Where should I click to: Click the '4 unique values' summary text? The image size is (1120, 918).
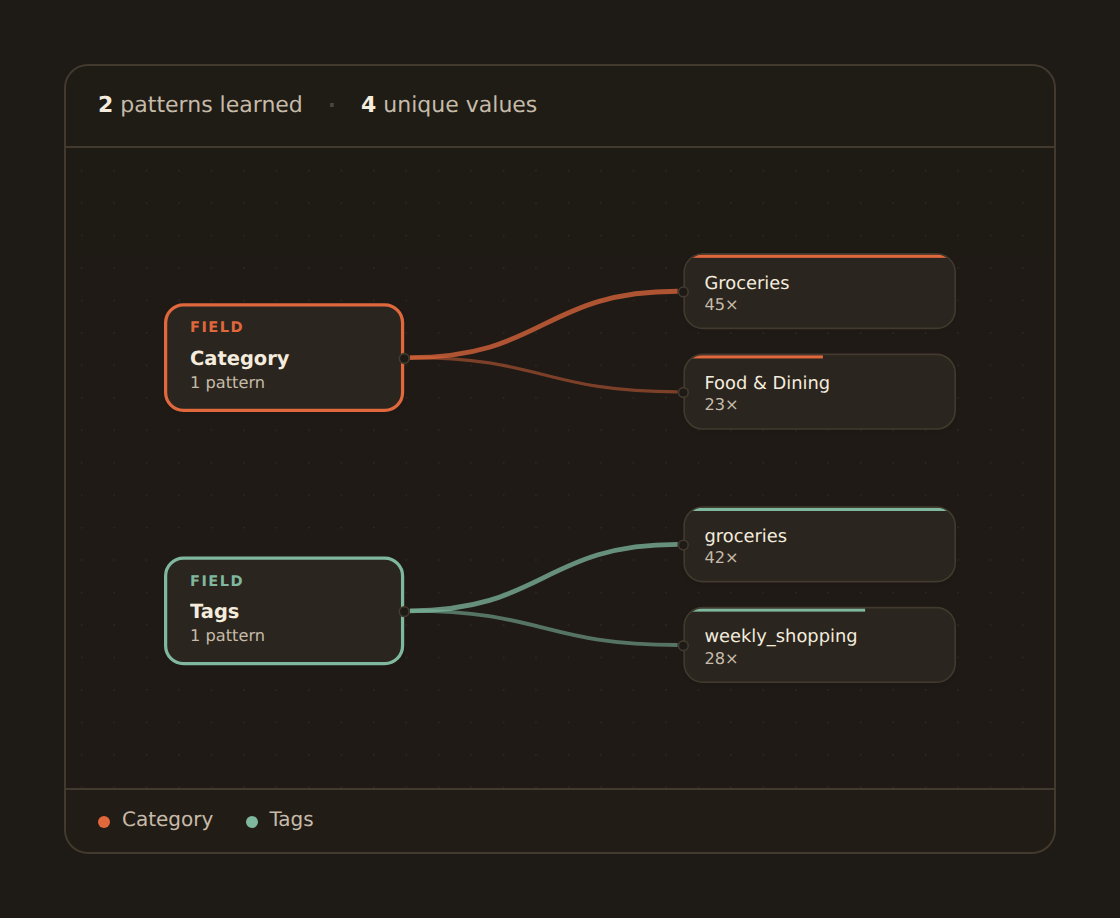[x=449, y=105]
